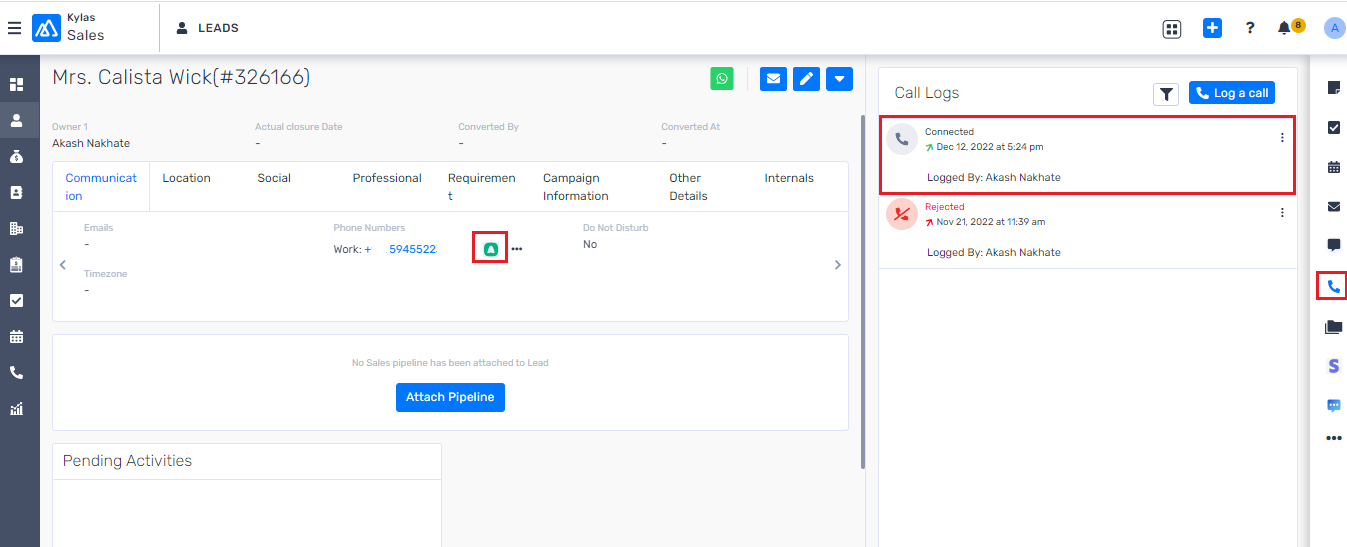Screen dimensions: 1347x547
Task: Toggle the hamburger navigation menu
Action: pyautogui.click(x=14, y=28)
